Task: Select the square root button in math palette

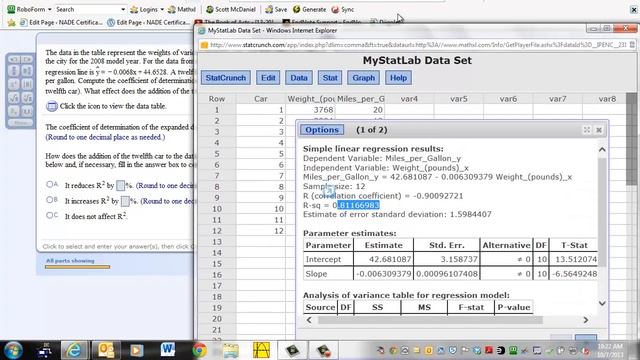Action: click(x=13, y=98)
